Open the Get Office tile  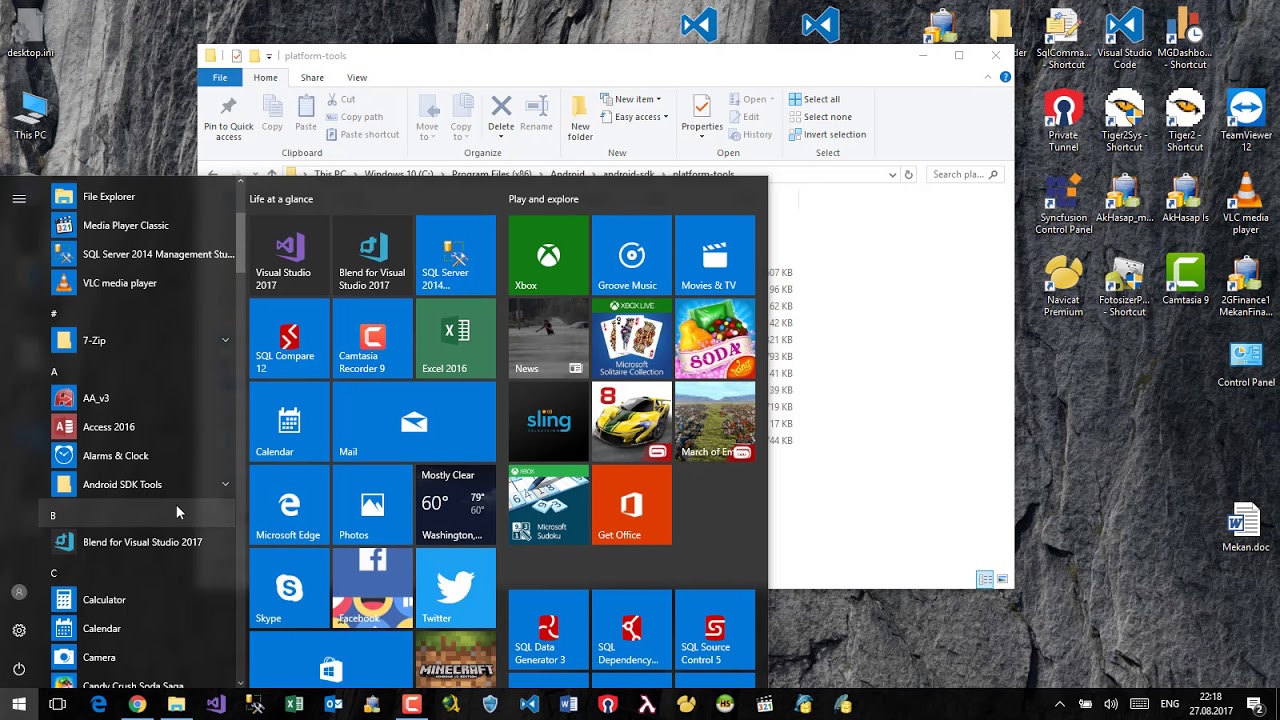pos(631,504)
